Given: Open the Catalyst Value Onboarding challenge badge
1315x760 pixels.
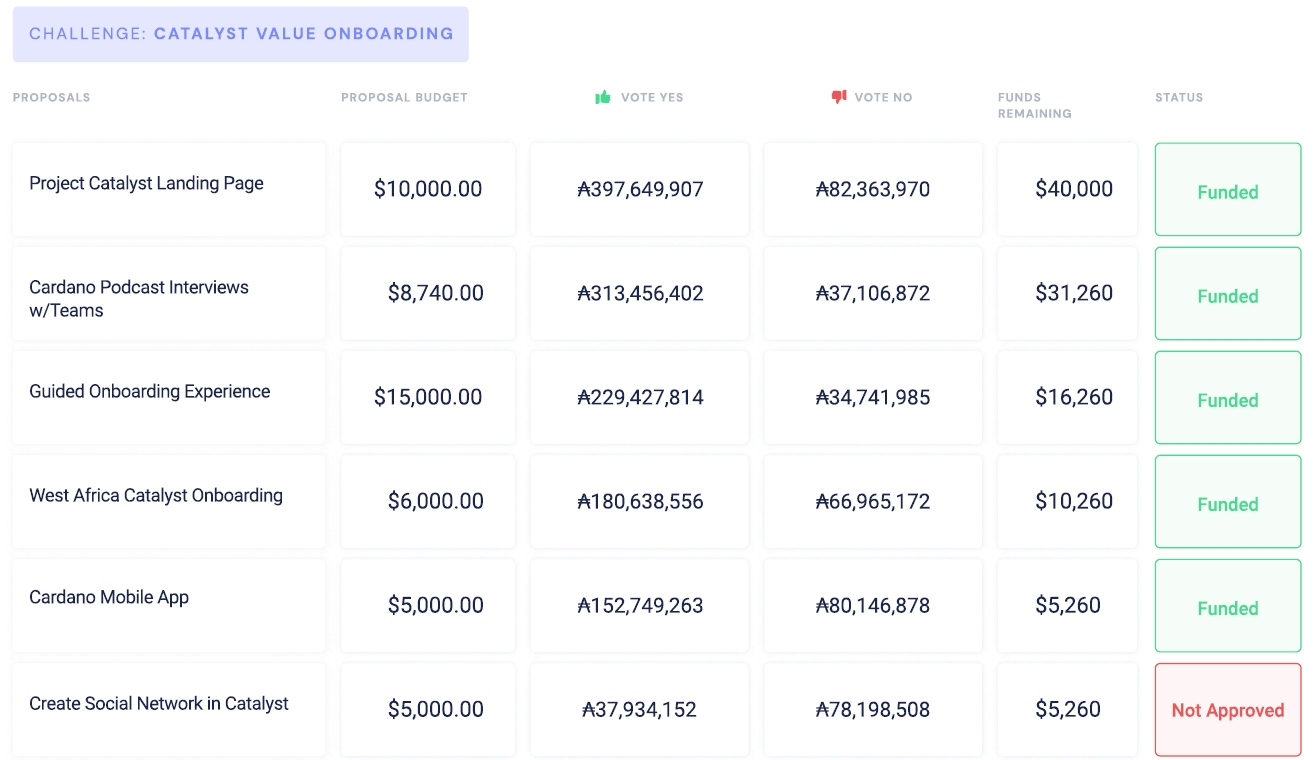Looking at the screenshot, I should [x=240, y=34].
